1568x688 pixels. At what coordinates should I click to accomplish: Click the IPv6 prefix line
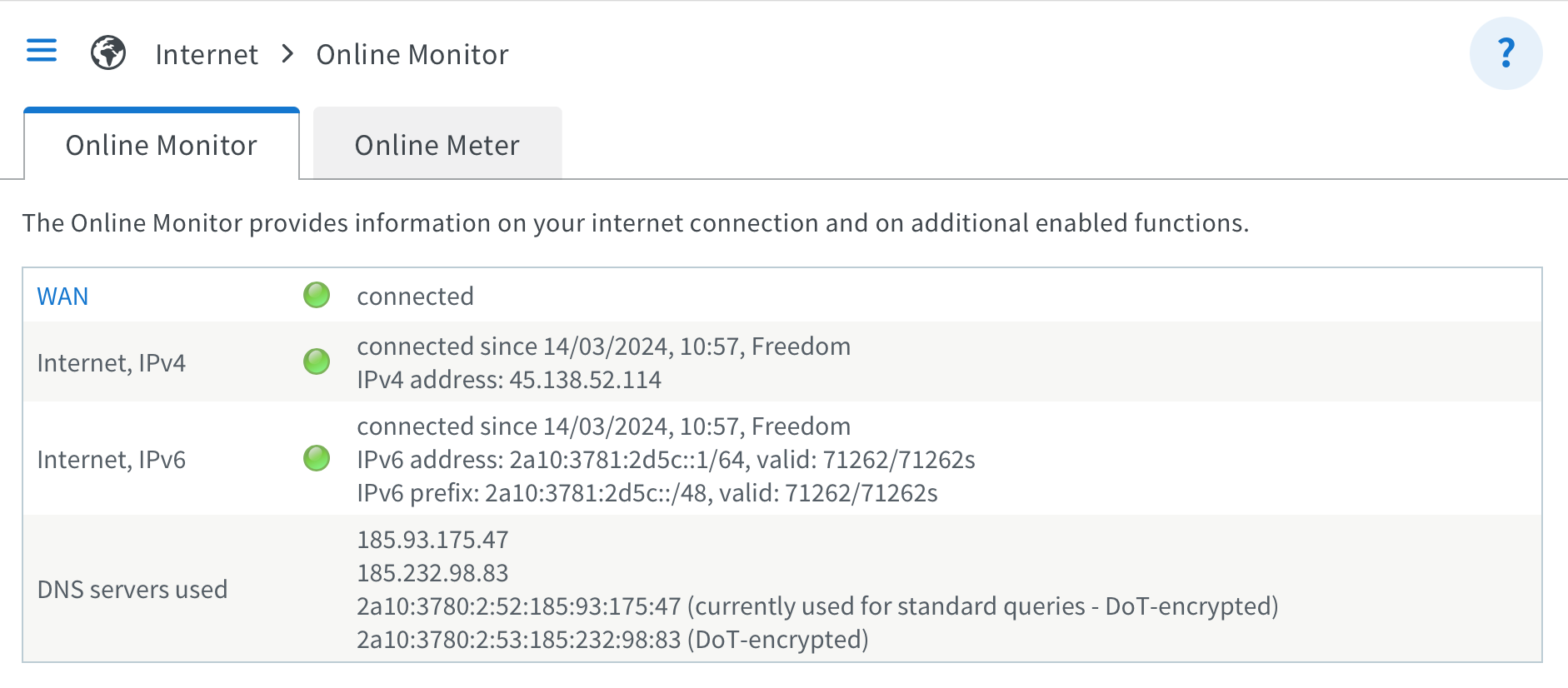tap(647, 493)
